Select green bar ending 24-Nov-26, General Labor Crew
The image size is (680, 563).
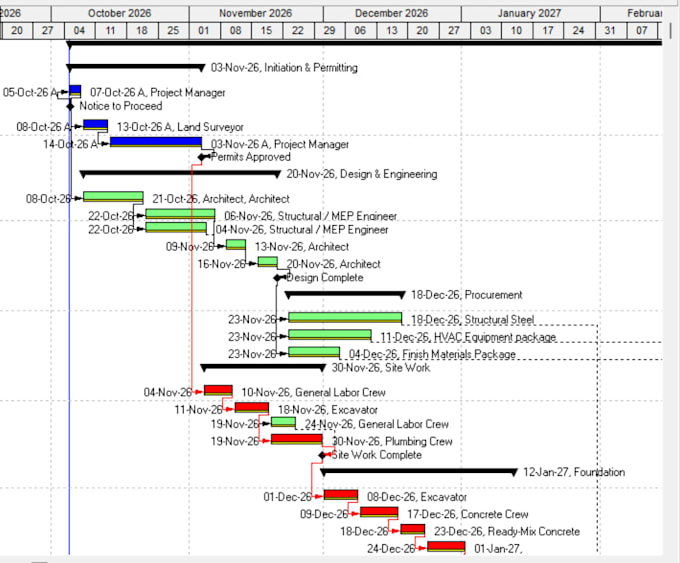point(283,422)
